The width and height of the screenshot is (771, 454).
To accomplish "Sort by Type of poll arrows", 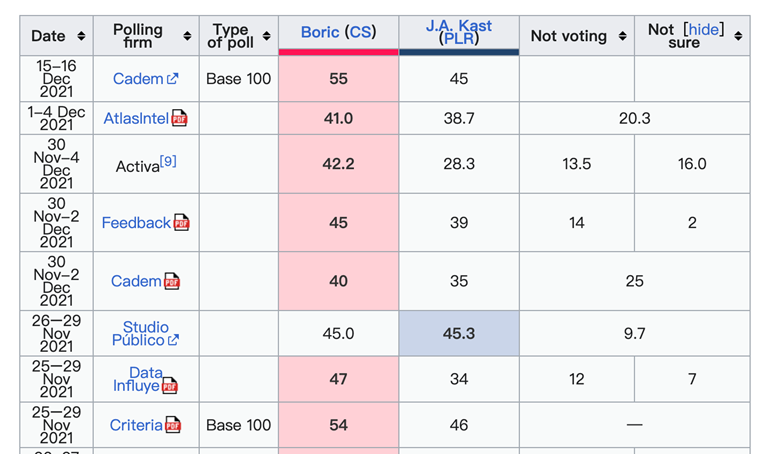I will [x=266, y=36].
